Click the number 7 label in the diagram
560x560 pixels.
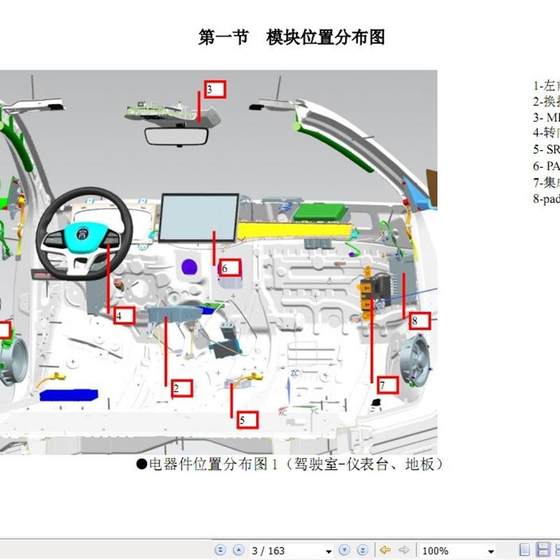(388, 385)
